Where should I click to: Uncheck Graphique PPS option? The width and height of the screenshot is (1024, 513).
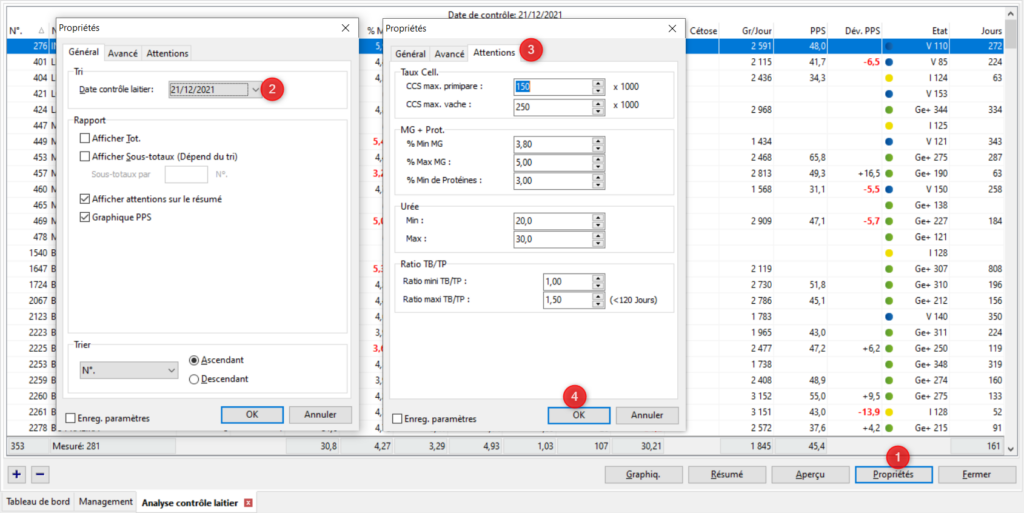[x=85, y=217]
